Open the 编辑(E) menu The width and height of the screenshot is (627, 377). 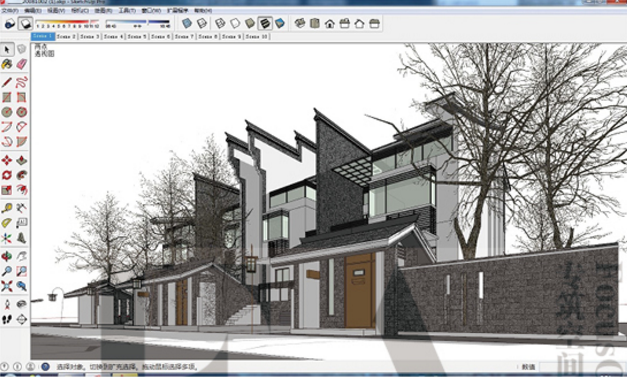tap(33, 10)
